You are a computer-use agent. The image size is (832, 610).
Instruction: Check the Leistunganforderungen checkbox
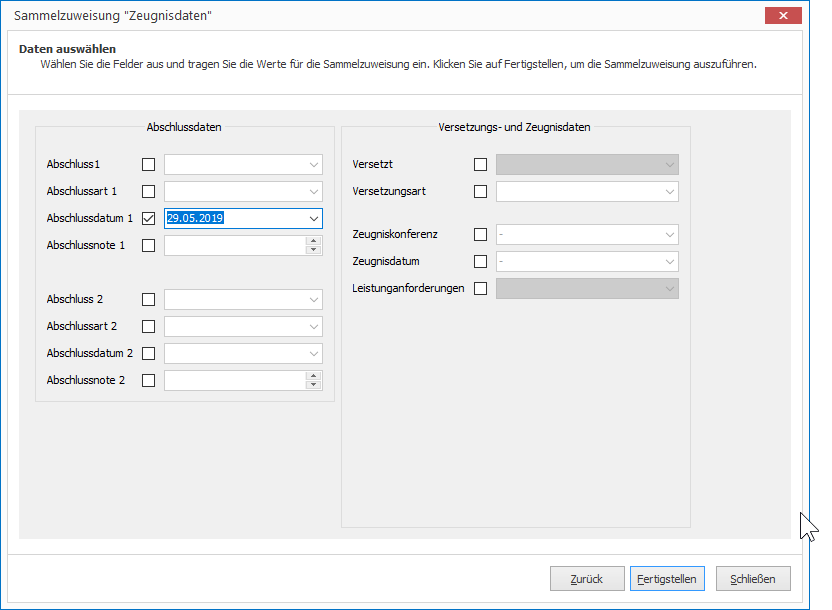point(480,289)
